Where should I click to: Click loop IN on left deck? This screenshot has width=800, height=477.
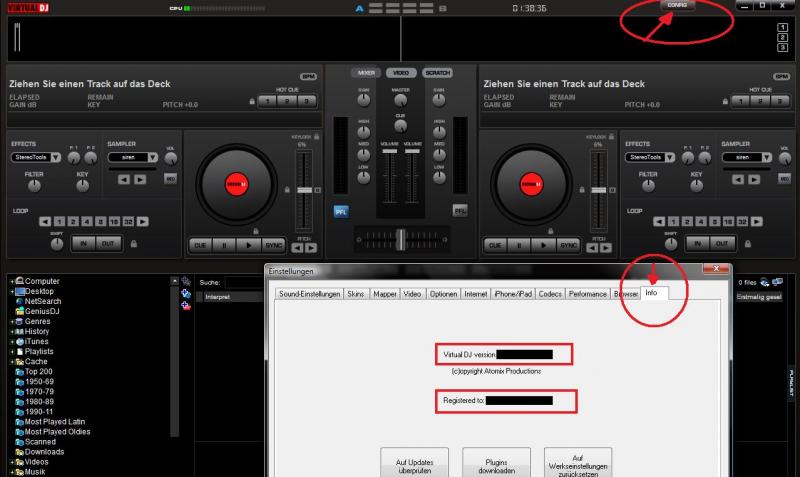[84, 244]
